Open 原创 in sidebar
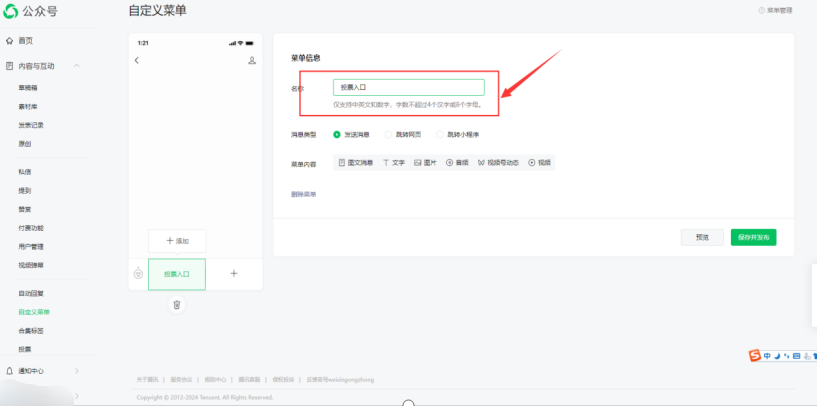Screen dimensions: 817x406 [x=24, y=144]
